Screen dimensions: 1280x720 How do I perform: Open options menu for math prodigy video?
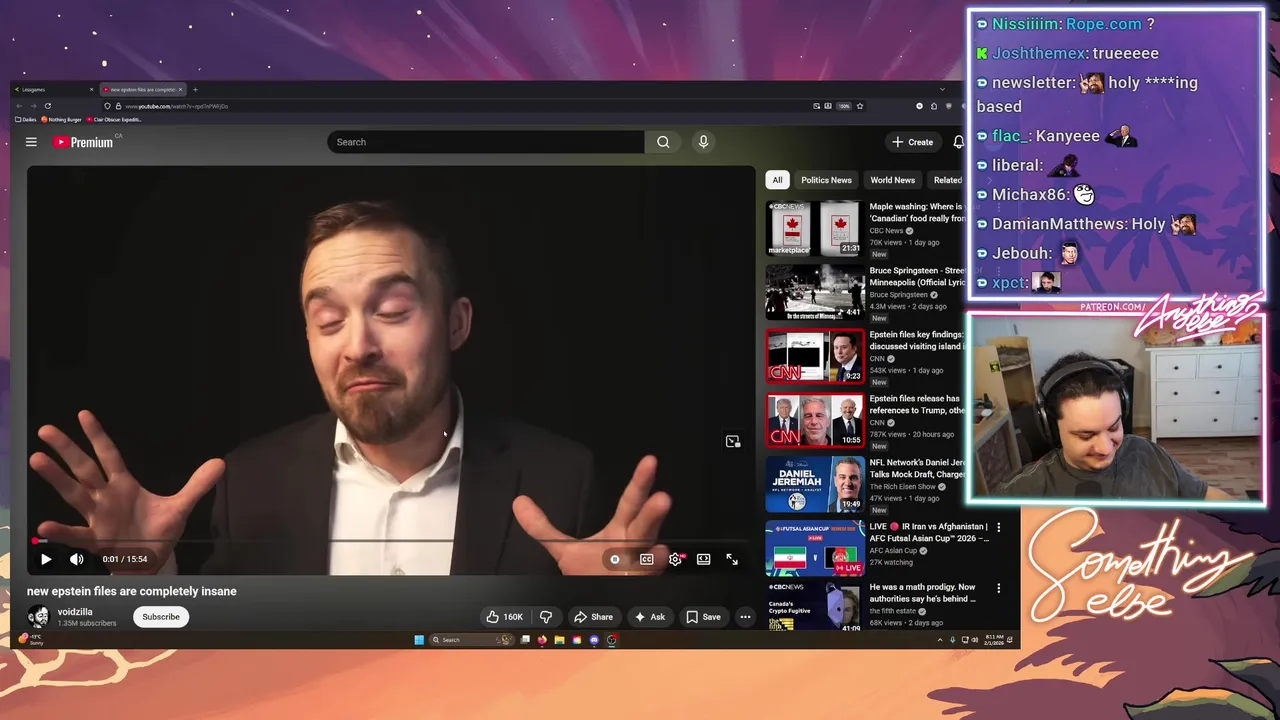point(998,588)
